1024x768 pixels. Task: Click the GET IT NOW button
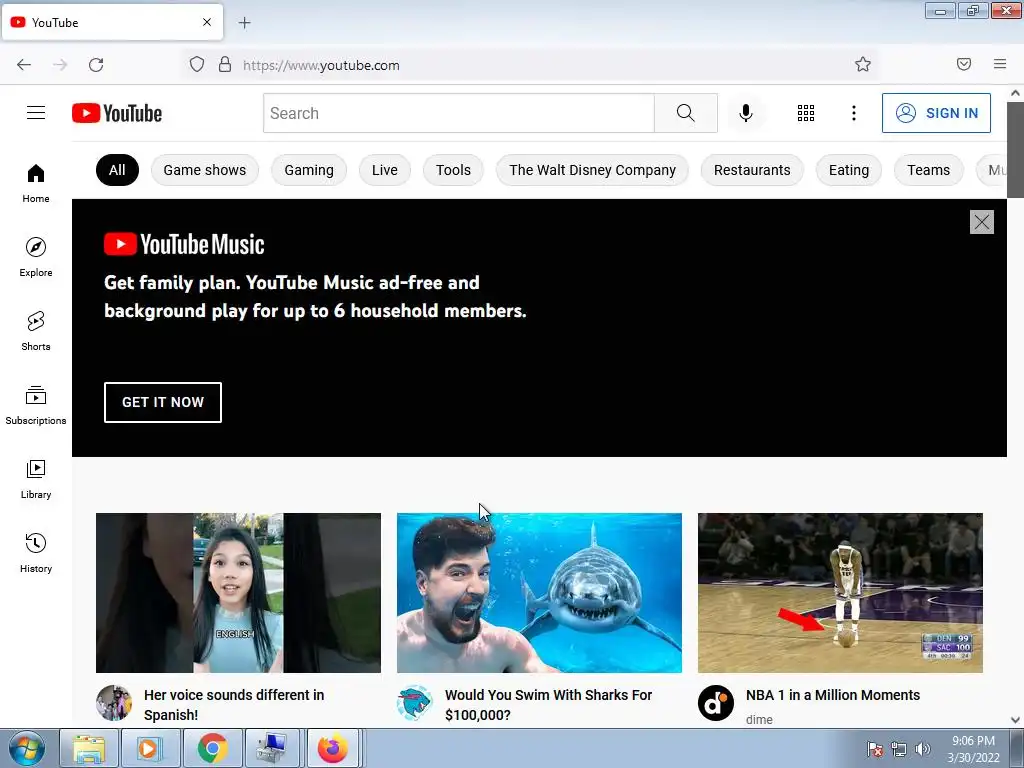(163, 402)
